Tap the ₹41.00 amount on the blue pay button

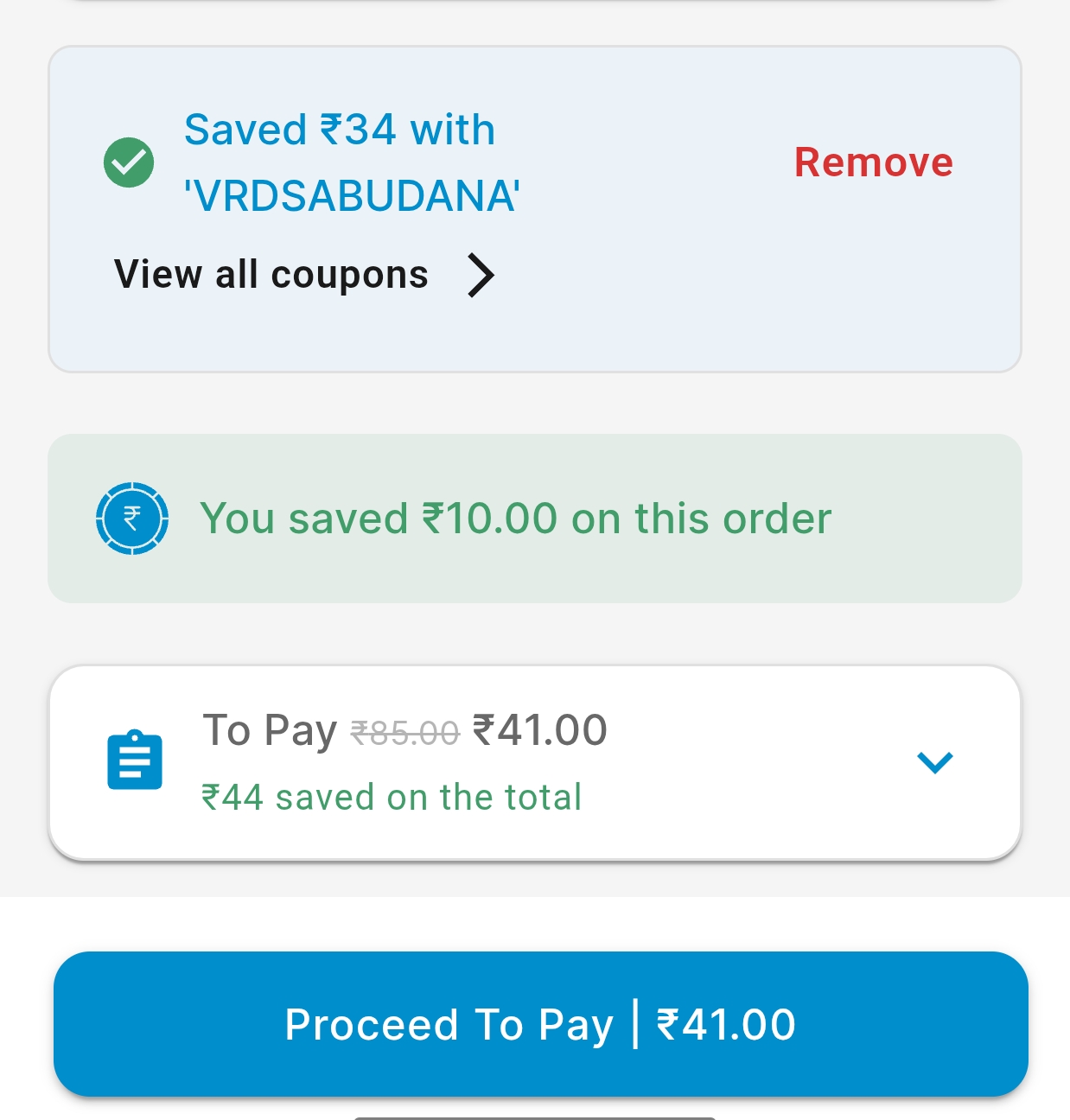tap(726, 1025)
